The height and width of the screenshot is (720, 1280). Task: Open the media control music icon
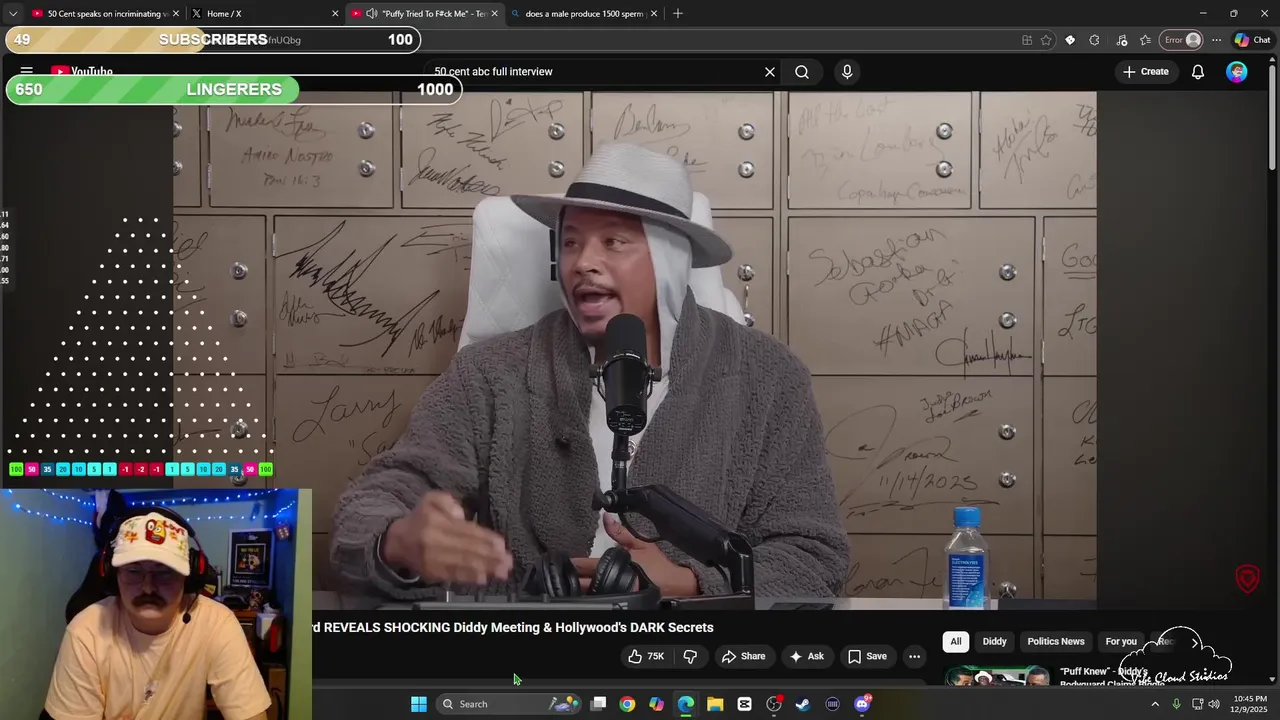[x=1121, y=40]
